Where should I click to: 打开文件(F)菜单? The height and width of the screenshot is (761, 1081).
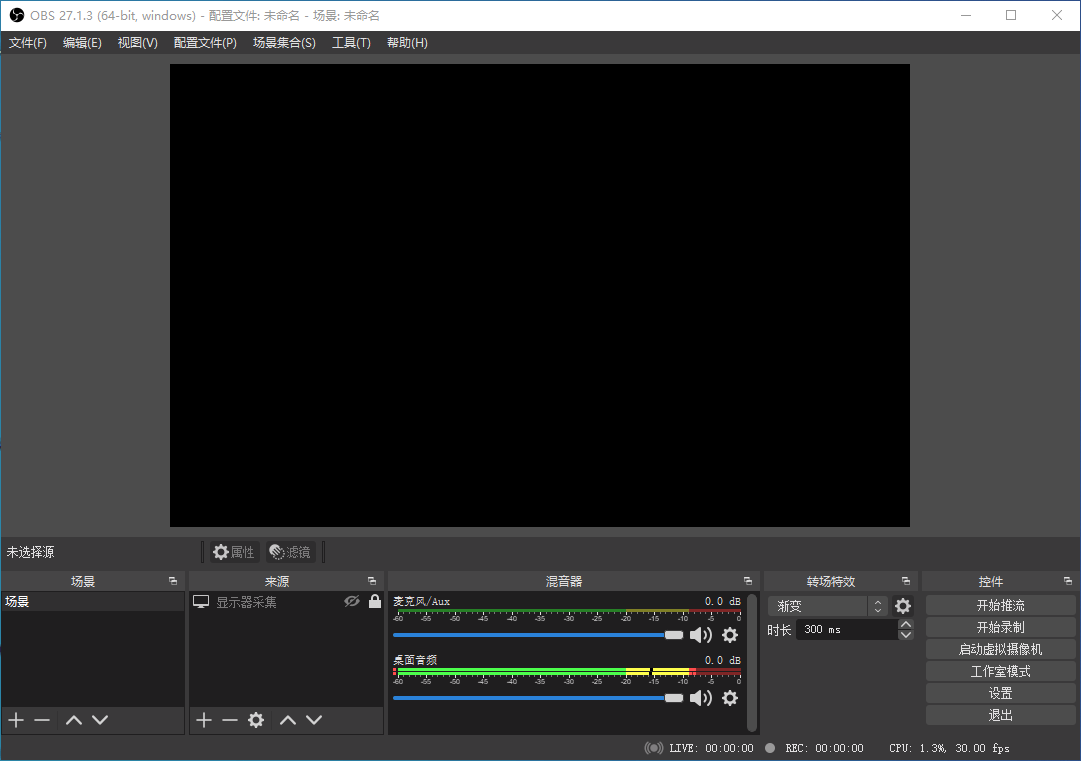coord(27,42)
